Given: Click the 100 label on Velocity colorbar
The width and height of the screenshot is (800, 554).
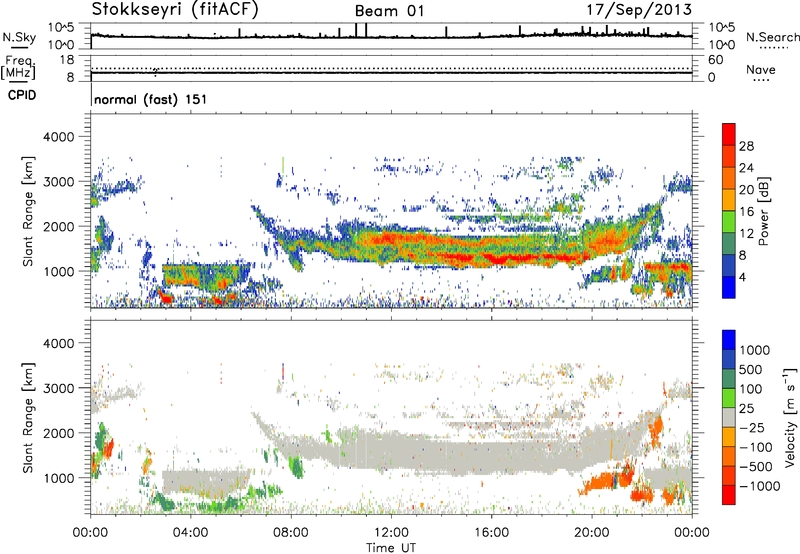Looking at the screenshot, I should click(751, 389).
